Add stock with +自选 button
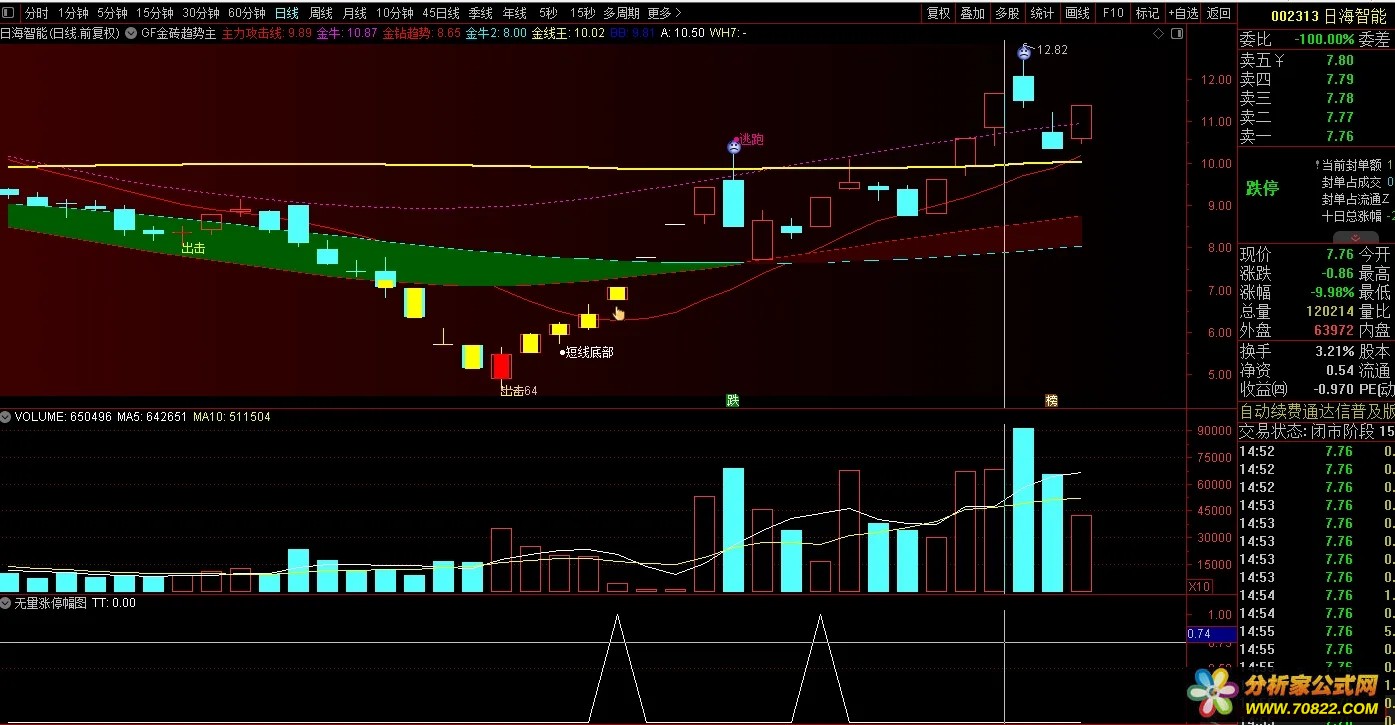Screen dimensions: 1395x725 click(x=1183, y=13)
